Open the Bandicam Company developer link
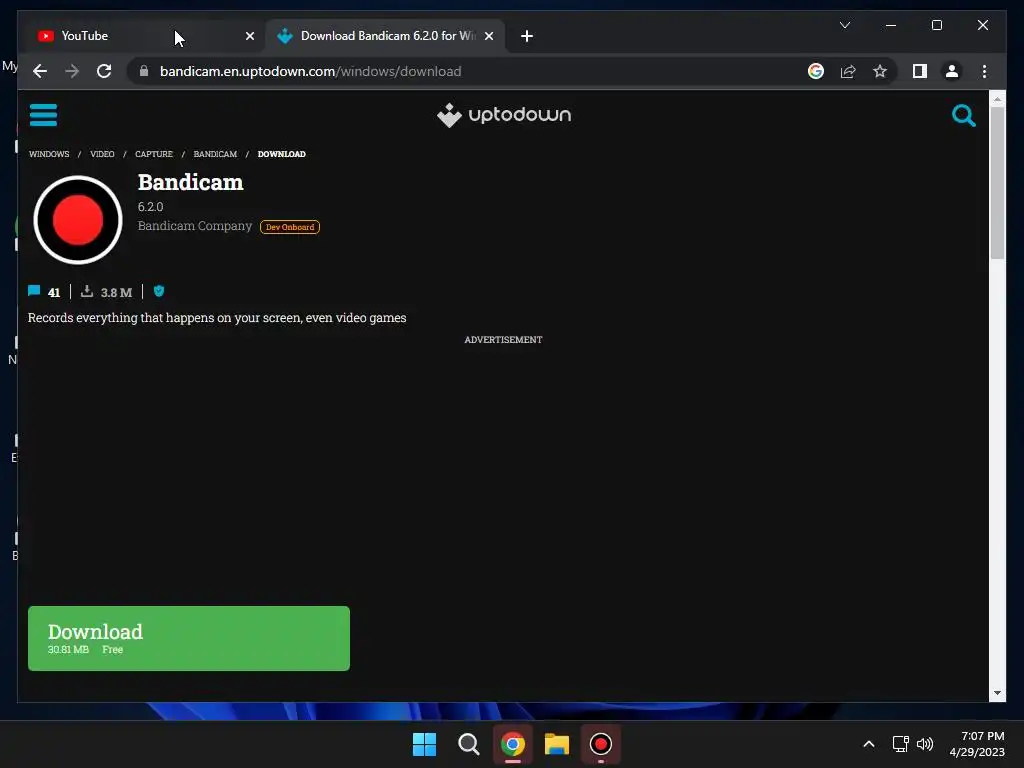This screenshot has width=1024, height=768. (195, 226)
